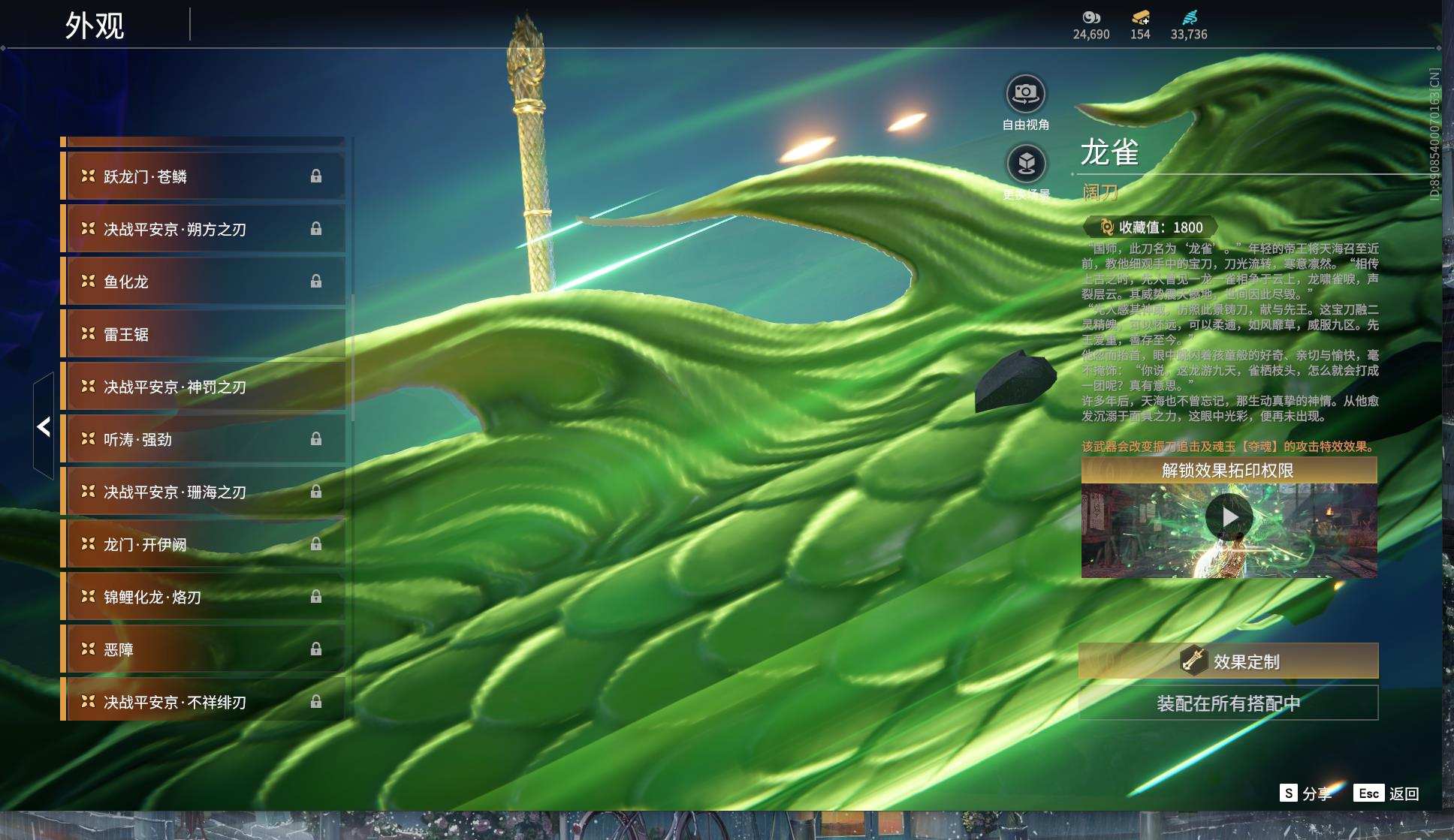The image size is (1454, 840).
Task: Click the weapon icon beside 恶障
Action: point(88,649)
